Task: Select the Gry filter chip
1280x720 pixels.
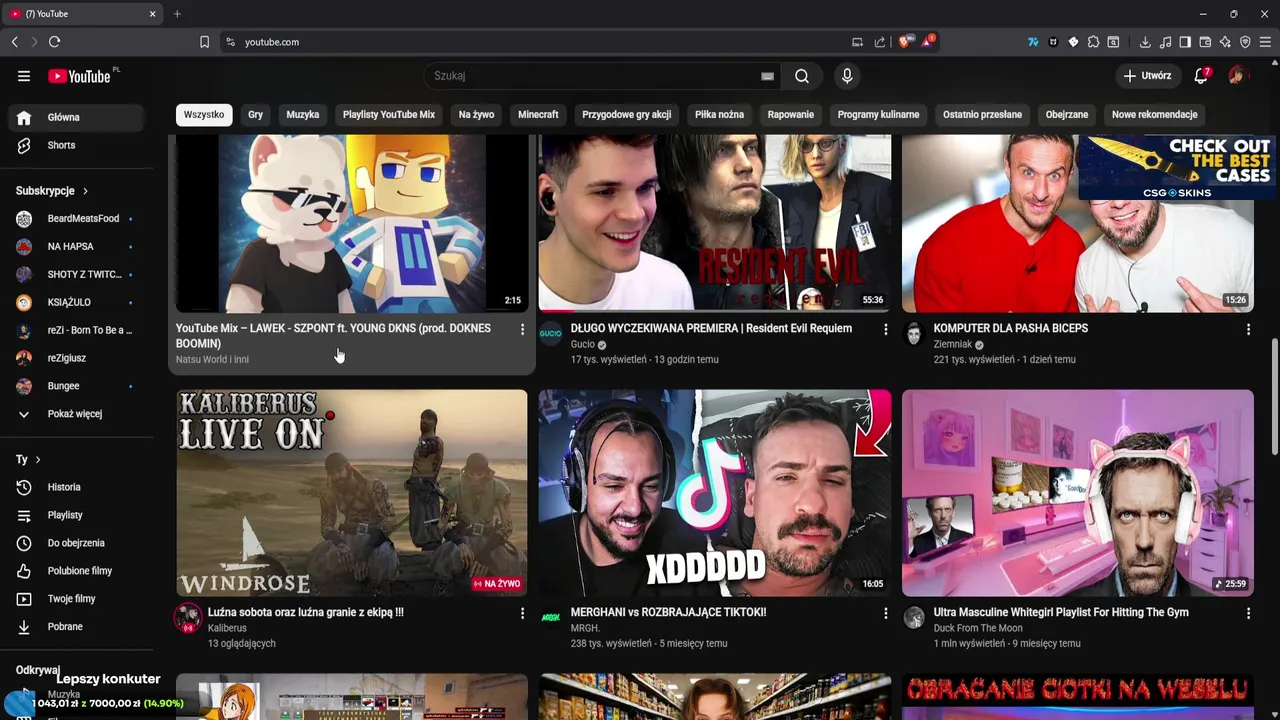Action: pyautogui.click(x=256, y=115)
